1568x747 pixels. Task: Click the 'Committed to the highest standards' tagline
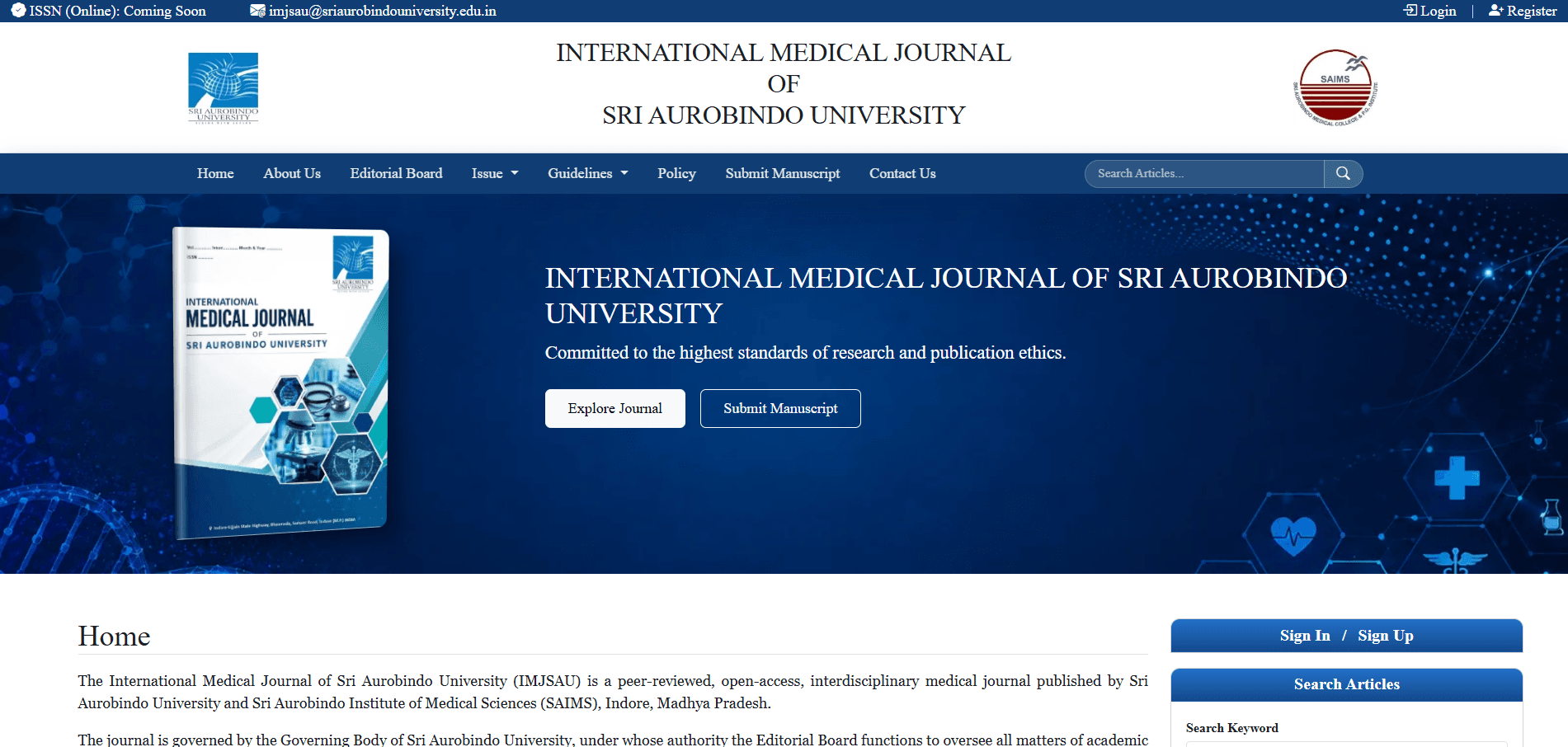pyautogui.click(x=806, y=353)
